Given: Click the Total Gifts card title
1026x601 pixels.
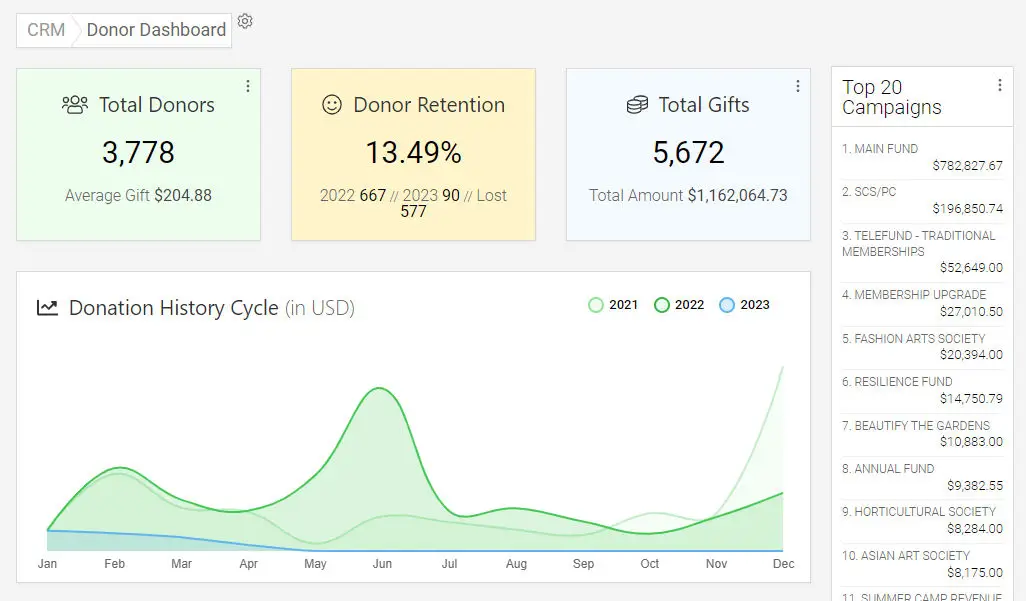Looking at the screenshot, I should click(x=704, y=105).
